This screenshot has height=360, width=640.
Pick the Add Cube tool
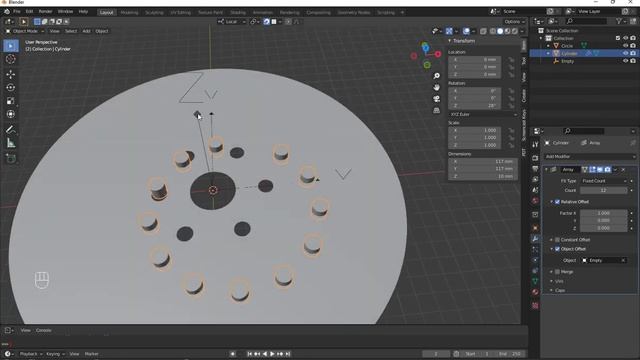11,158
